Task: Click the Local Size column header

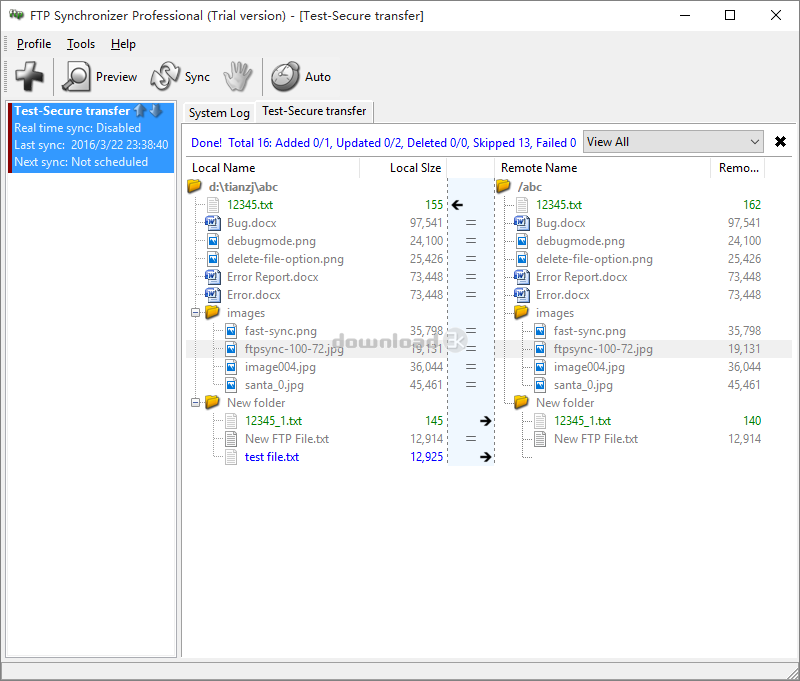Action: tap(403, 168)
